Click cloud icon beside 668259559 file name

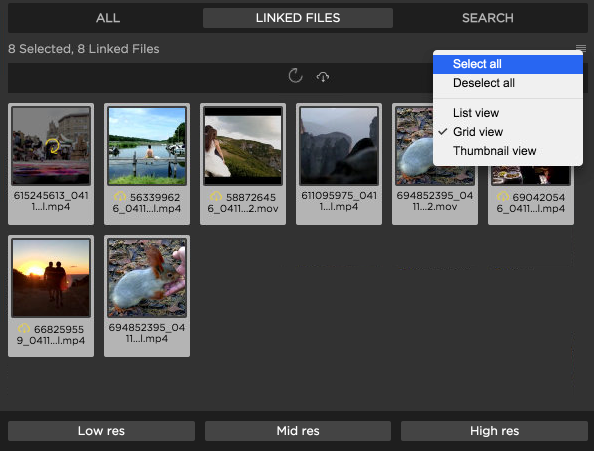pos(24,328)
